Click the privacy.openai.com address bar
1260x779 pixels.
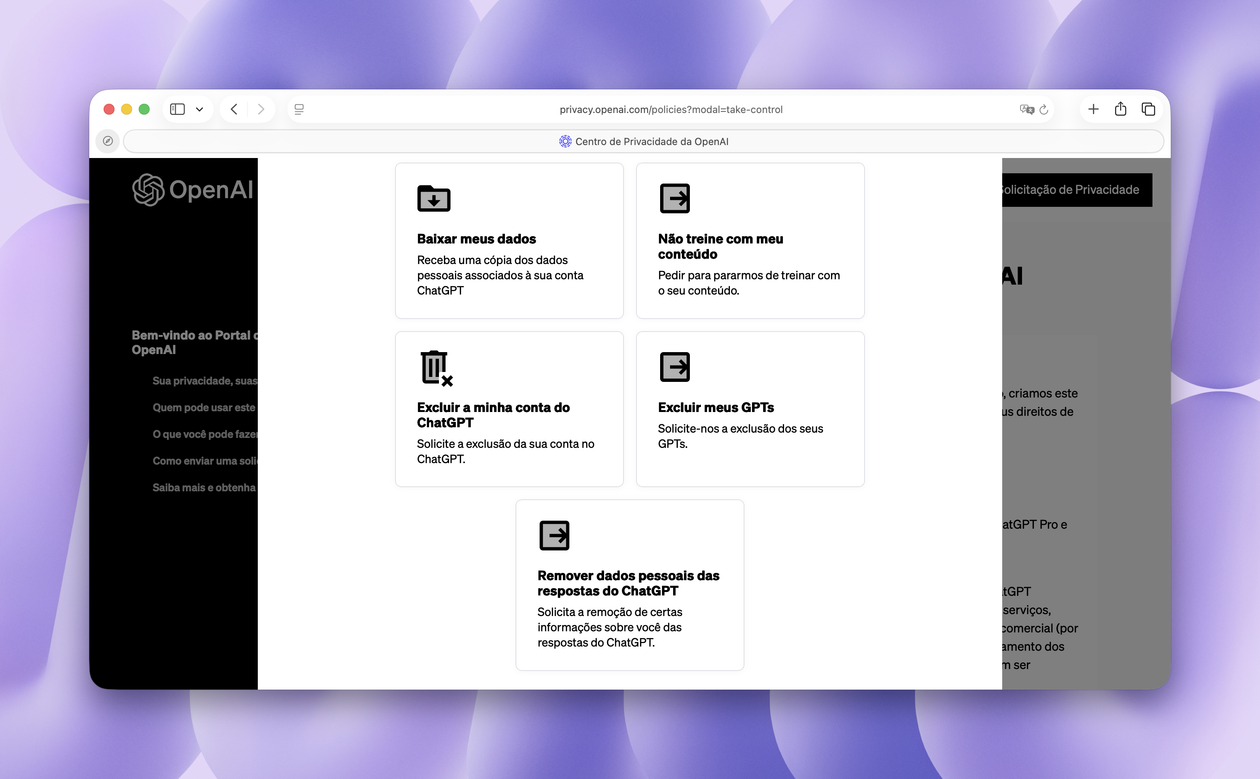(670, 109)
